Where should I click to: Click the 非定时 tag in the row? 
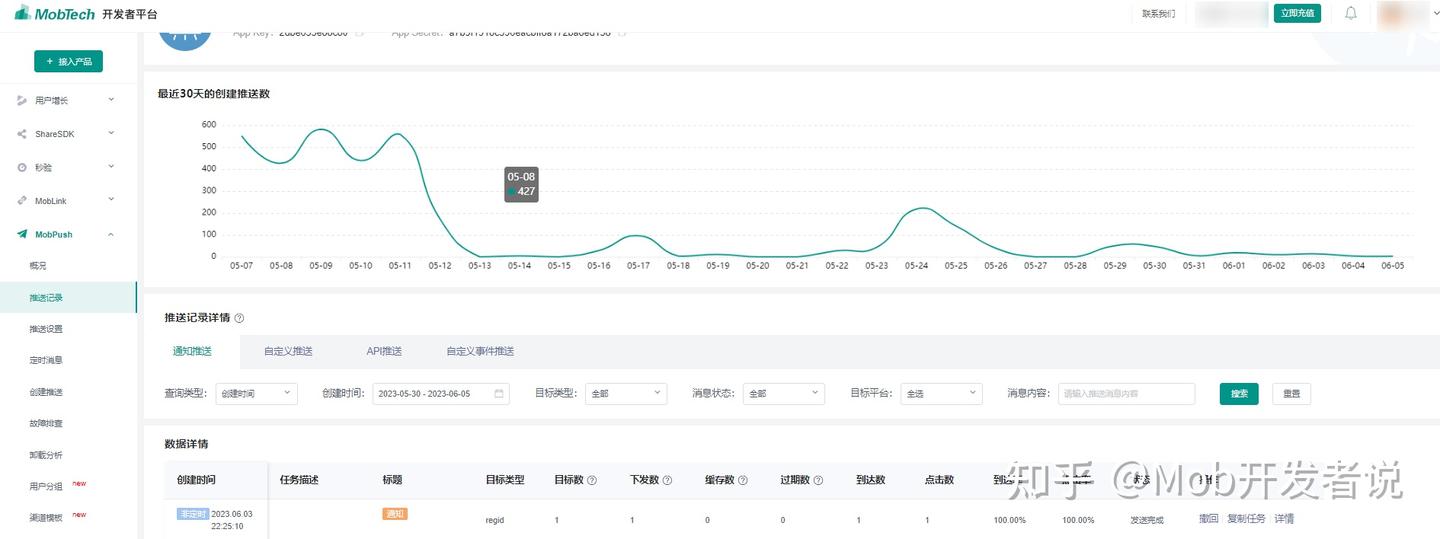192,514
